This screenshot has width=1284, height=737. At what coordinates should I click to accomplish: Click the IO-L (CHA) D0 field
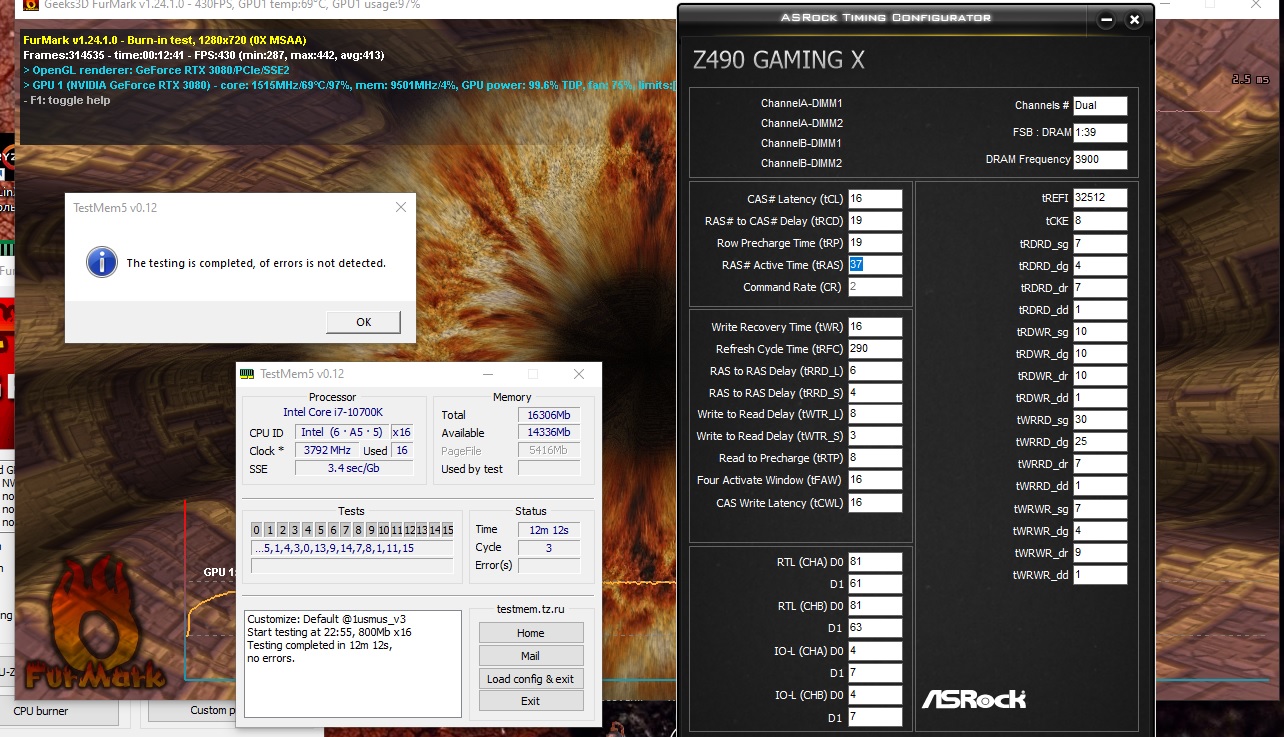[x=875, y=651]
